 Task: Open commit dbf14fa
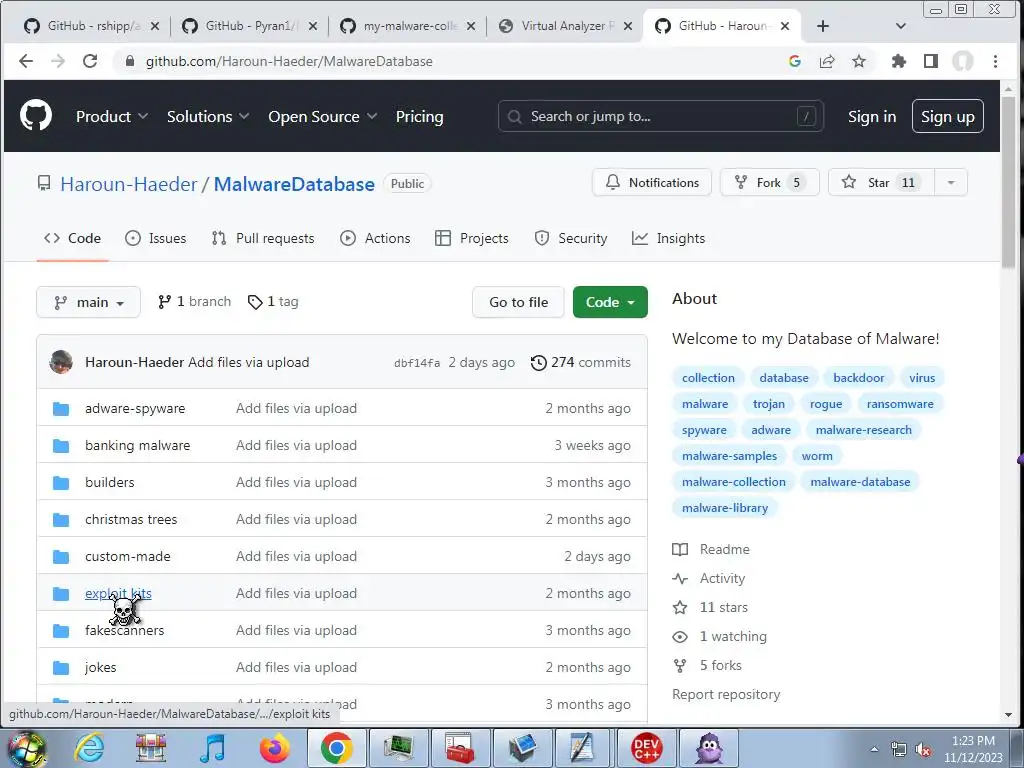click(x=417, y=363)
